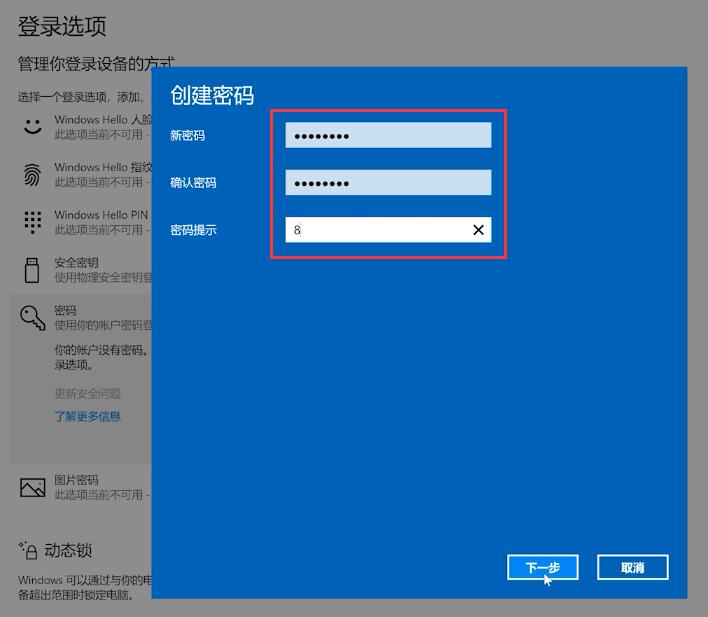Viewport: 708px width, 617px height.
Task: Click the Windows Hello PIN option text
Action: coord(101,215)
